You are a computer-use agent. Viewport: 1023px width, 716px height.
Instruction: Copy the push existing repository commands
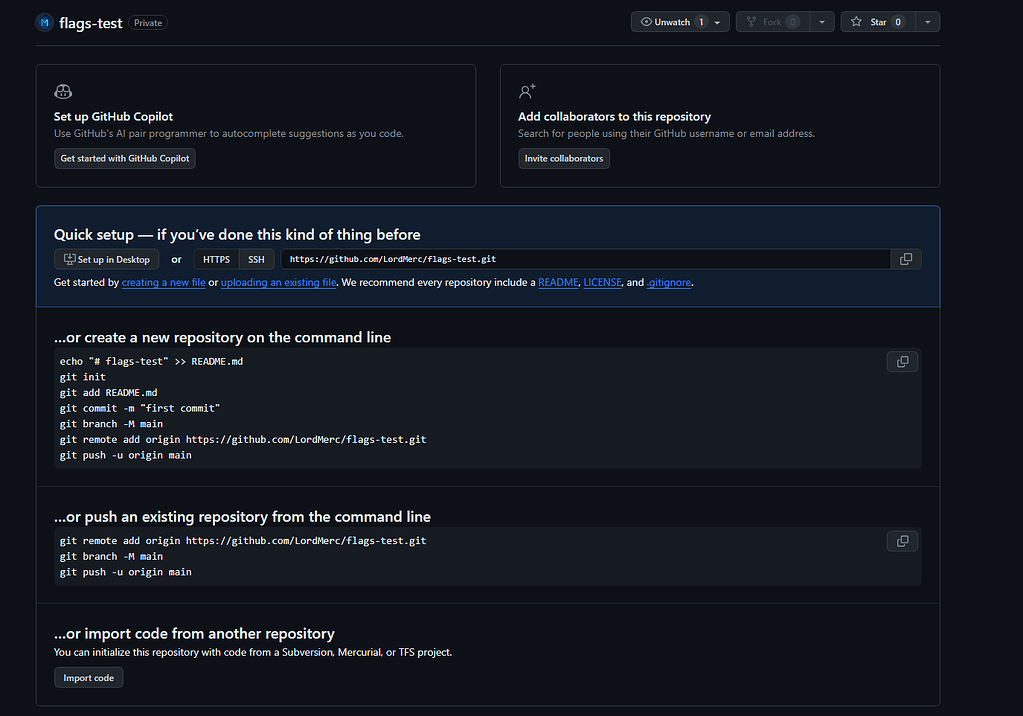(x=902, y=541)
